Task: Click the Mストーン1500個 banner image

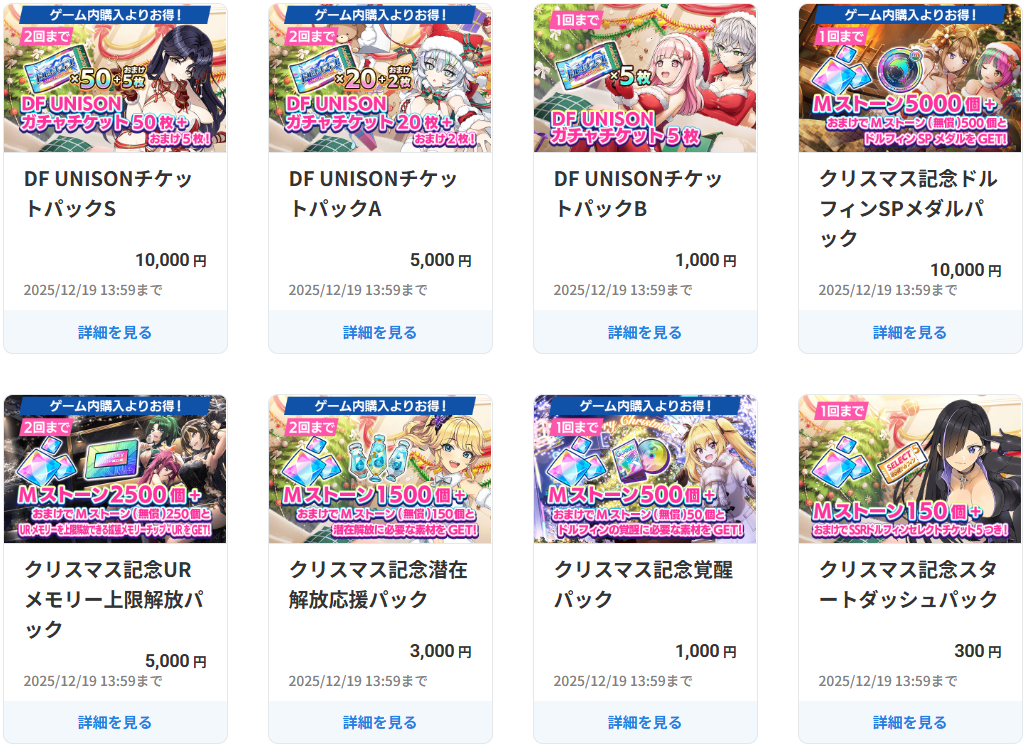Action: pyautogui.click(x=380, y=469)
